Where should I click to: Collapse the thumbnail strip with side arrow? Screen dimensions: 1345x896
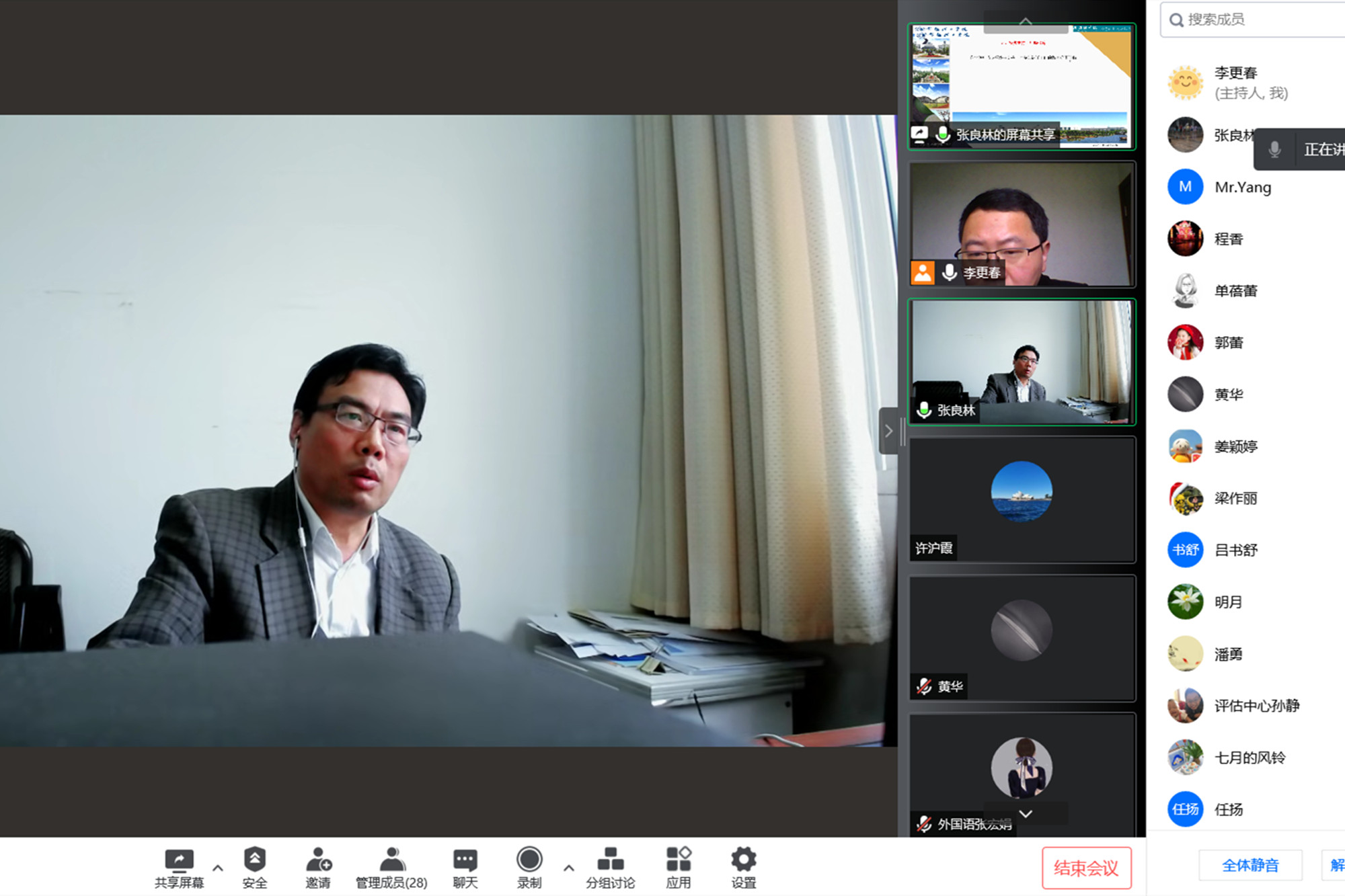(888, 431)
